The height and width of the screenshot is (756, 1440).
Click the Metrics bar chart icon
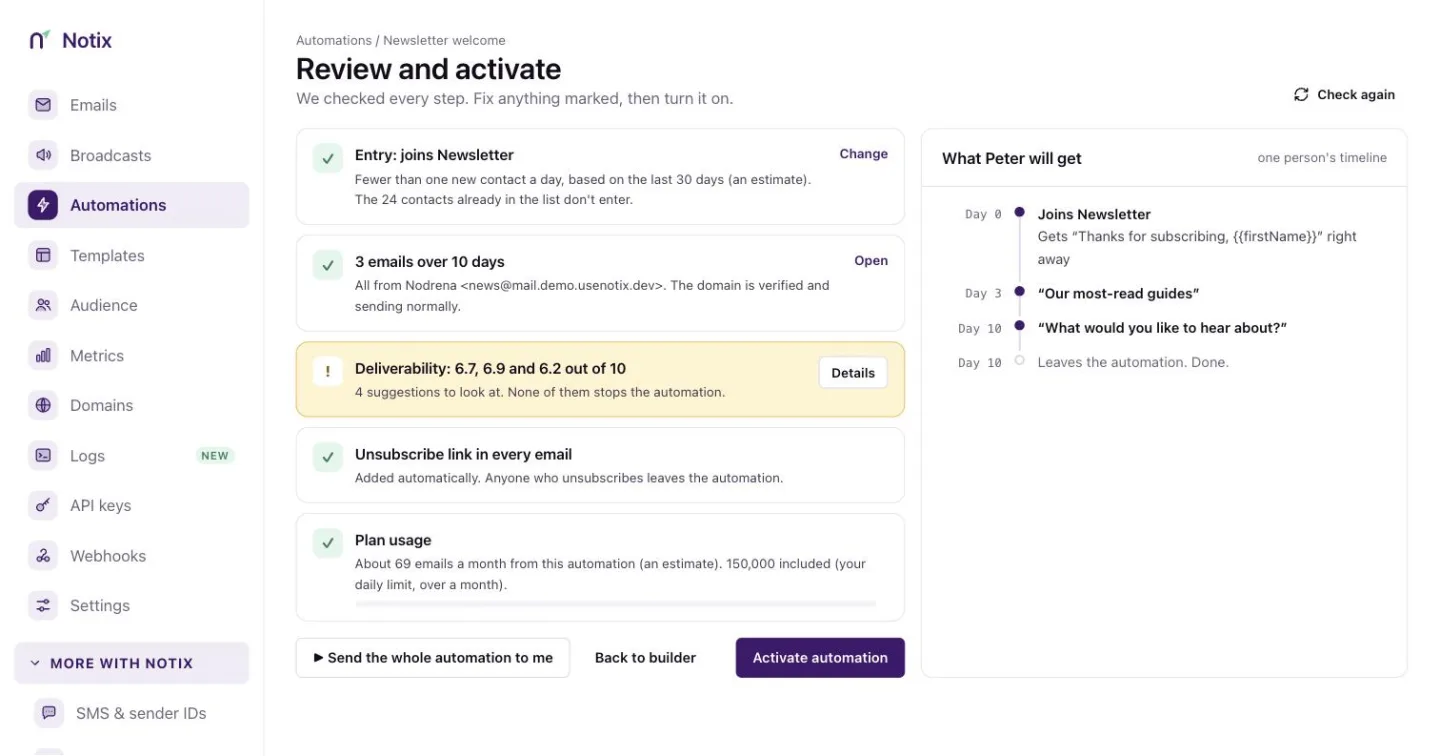point(43,355)
